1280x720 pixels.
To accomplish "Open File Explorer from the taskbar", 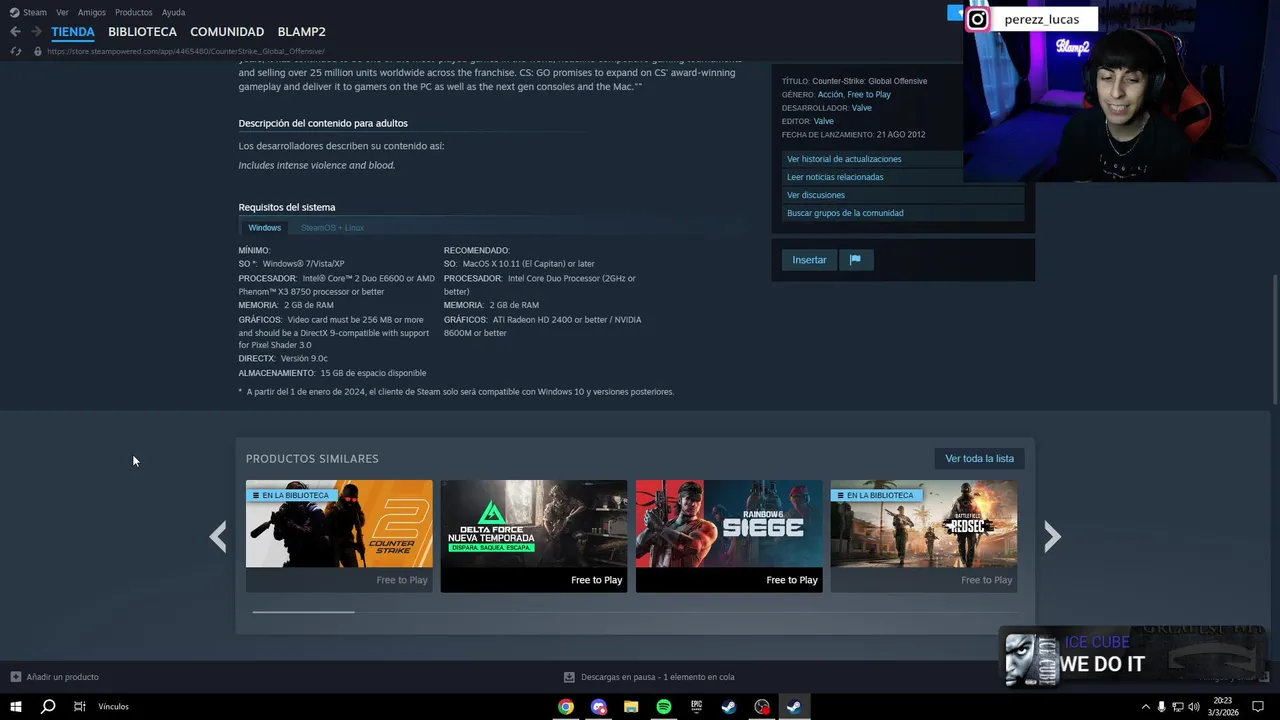I will (631, 707).
